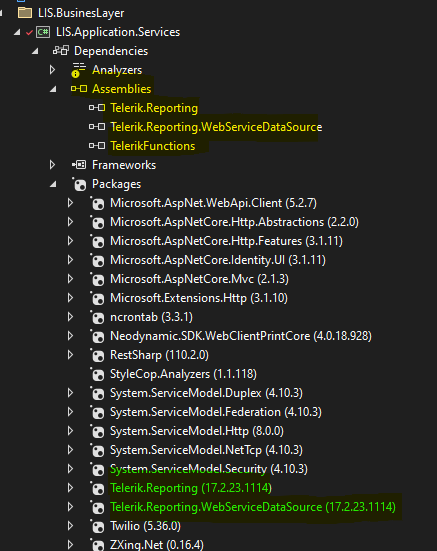The image size is (437, 551).
Task: Click the package icon for Microsoft.AspNetCore.Http.Abstractions
Action: point(97,222)
